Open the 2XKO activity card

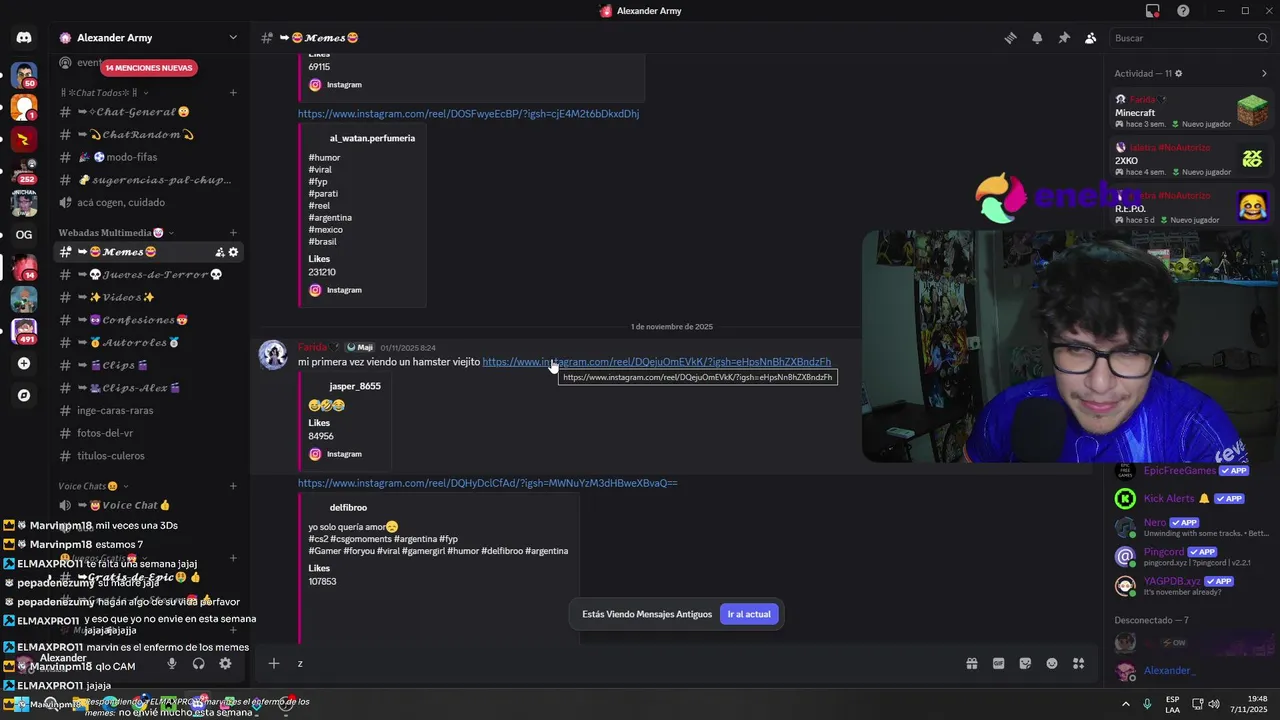point(1191,160)
